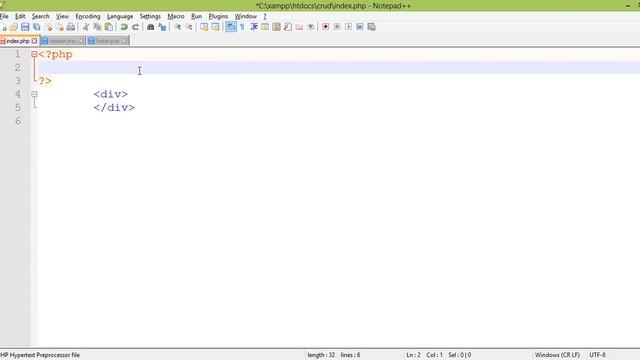Image resolution: width=640 pixels, height=360 pixels.
Task: Click line number 6 in the margin
Action: click(18, 121)
